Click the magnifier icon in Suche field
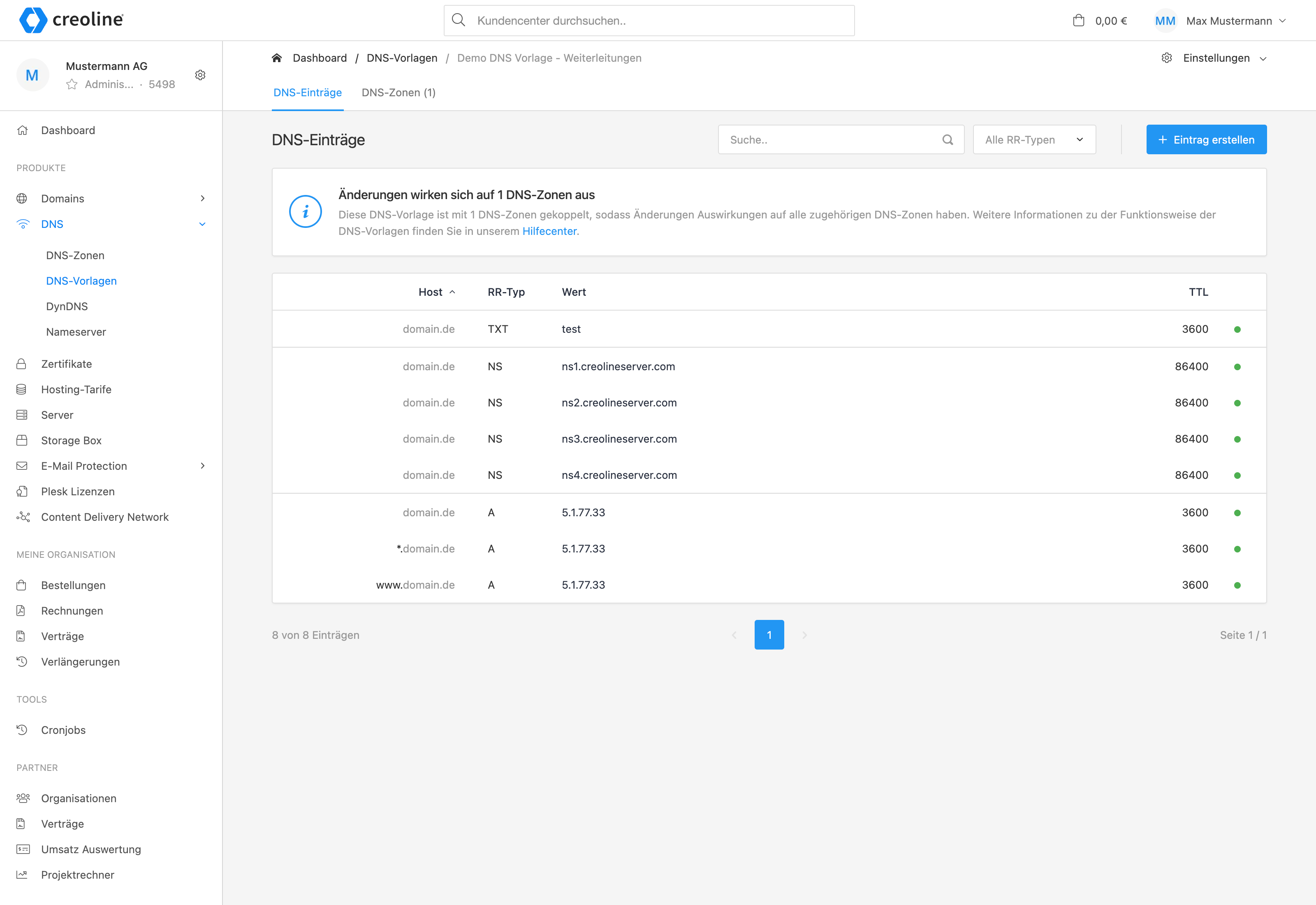 click(x=948, y=139)
